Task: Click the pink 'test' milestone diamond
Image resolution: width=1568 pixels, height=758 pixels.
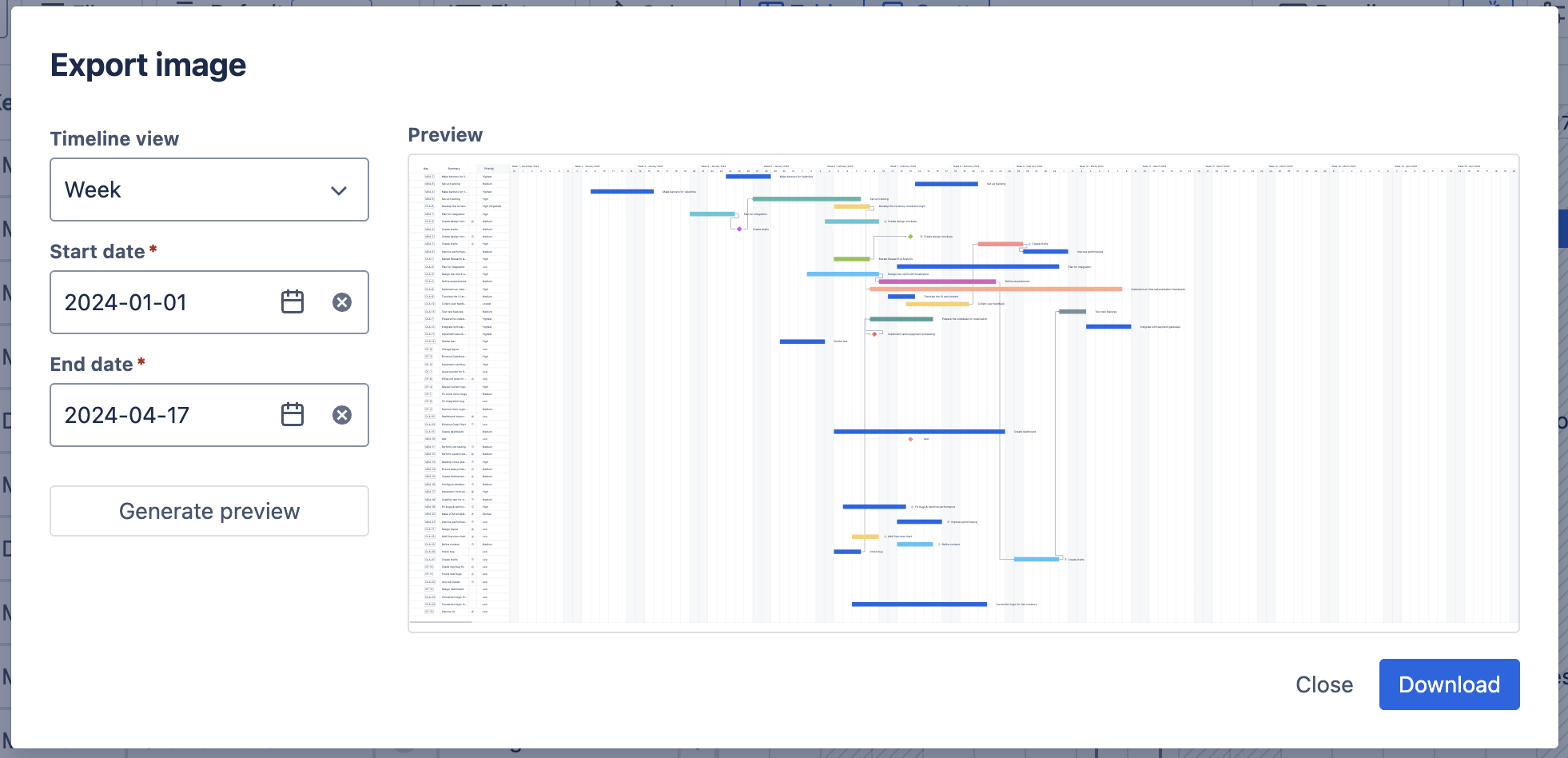Action: pos(910,439)
